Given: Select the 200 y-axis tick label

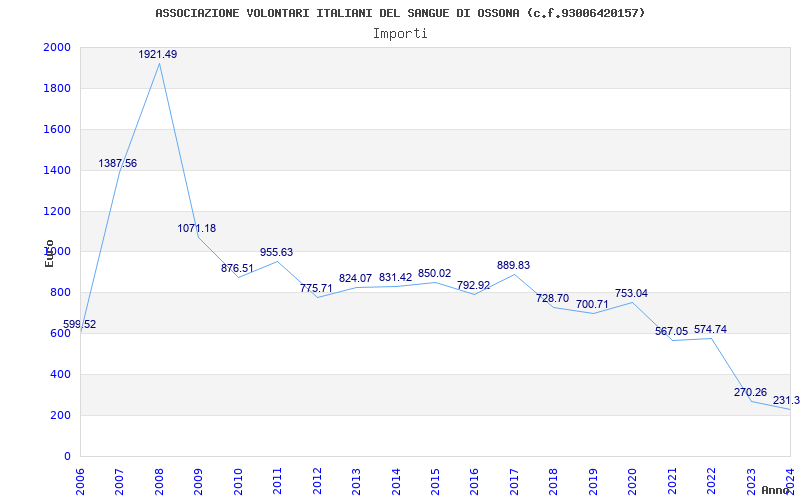Looking at the screenshot, I should [x=61, y=415].
